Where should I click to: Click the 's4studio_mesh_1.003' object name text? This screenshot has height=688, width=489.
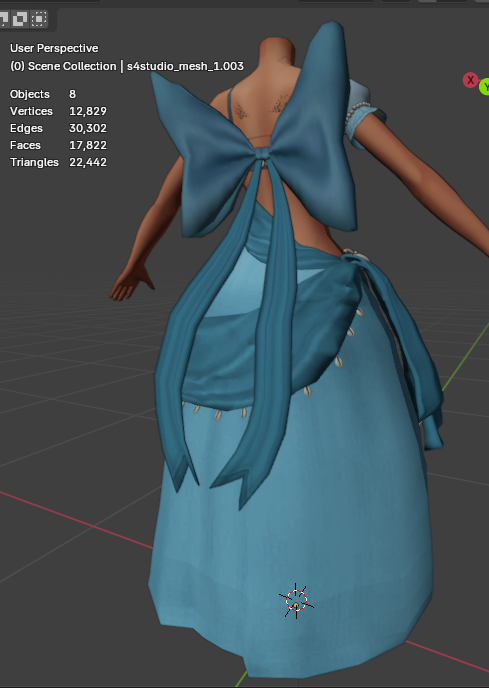click(x=185, y=66)
